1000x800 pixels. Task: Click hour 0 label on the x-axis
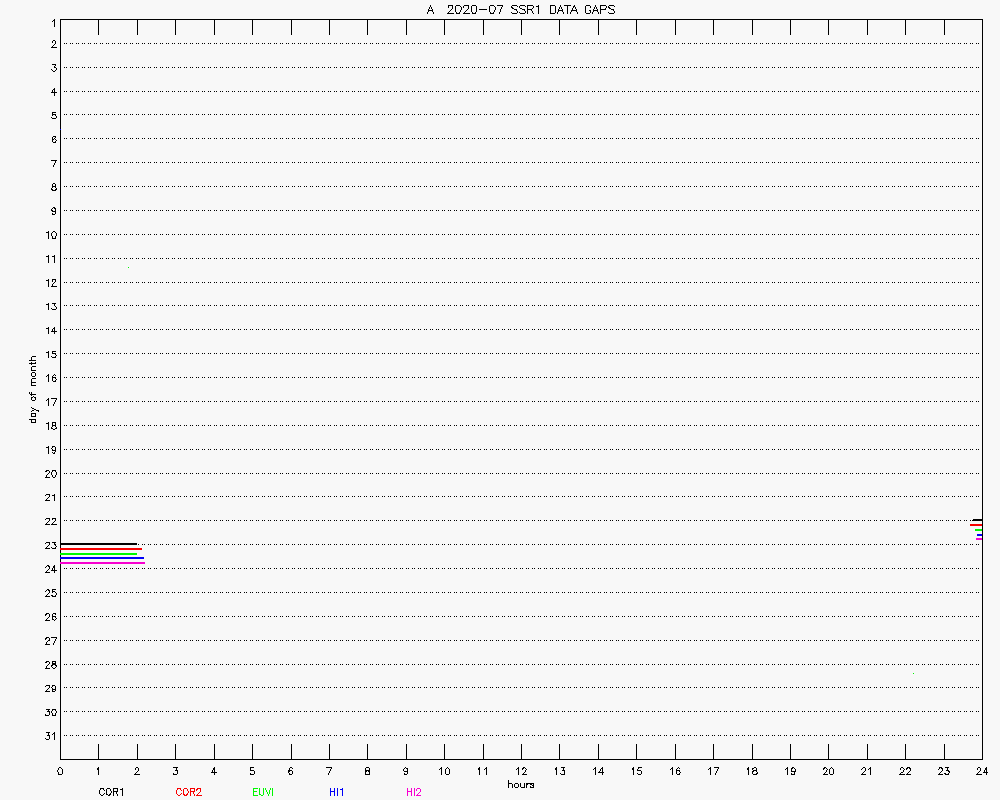(60, 772)
